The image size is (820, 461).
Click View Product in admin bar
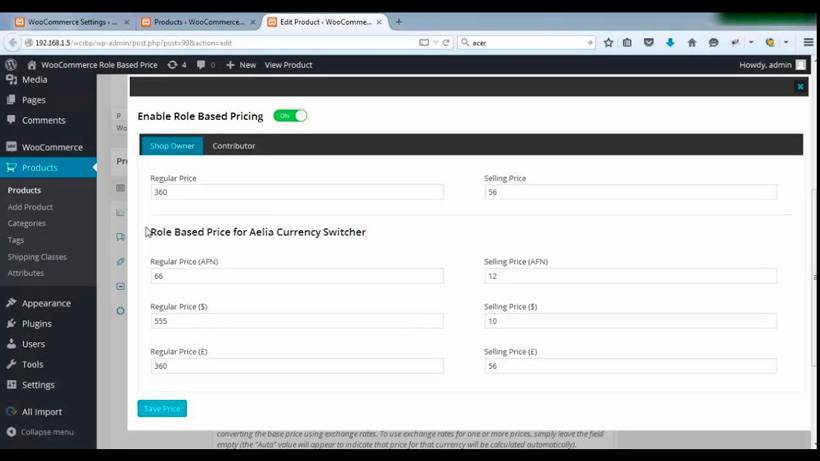(x=288, y=65)
